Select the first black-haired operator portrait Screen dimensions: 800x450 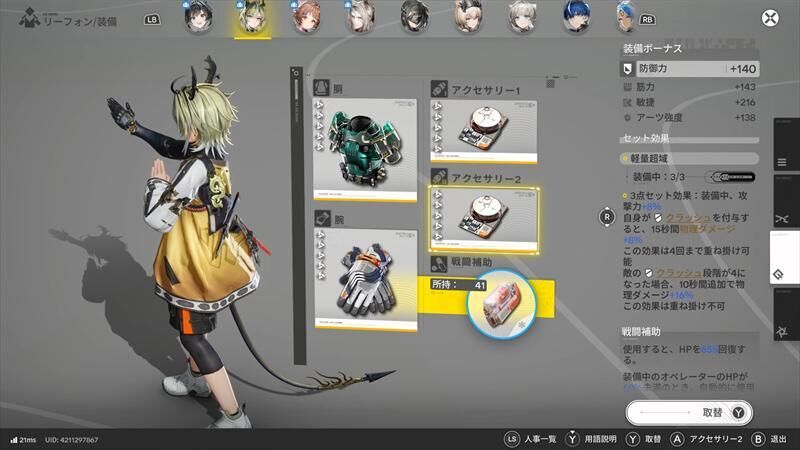click(x=198, y=17)
